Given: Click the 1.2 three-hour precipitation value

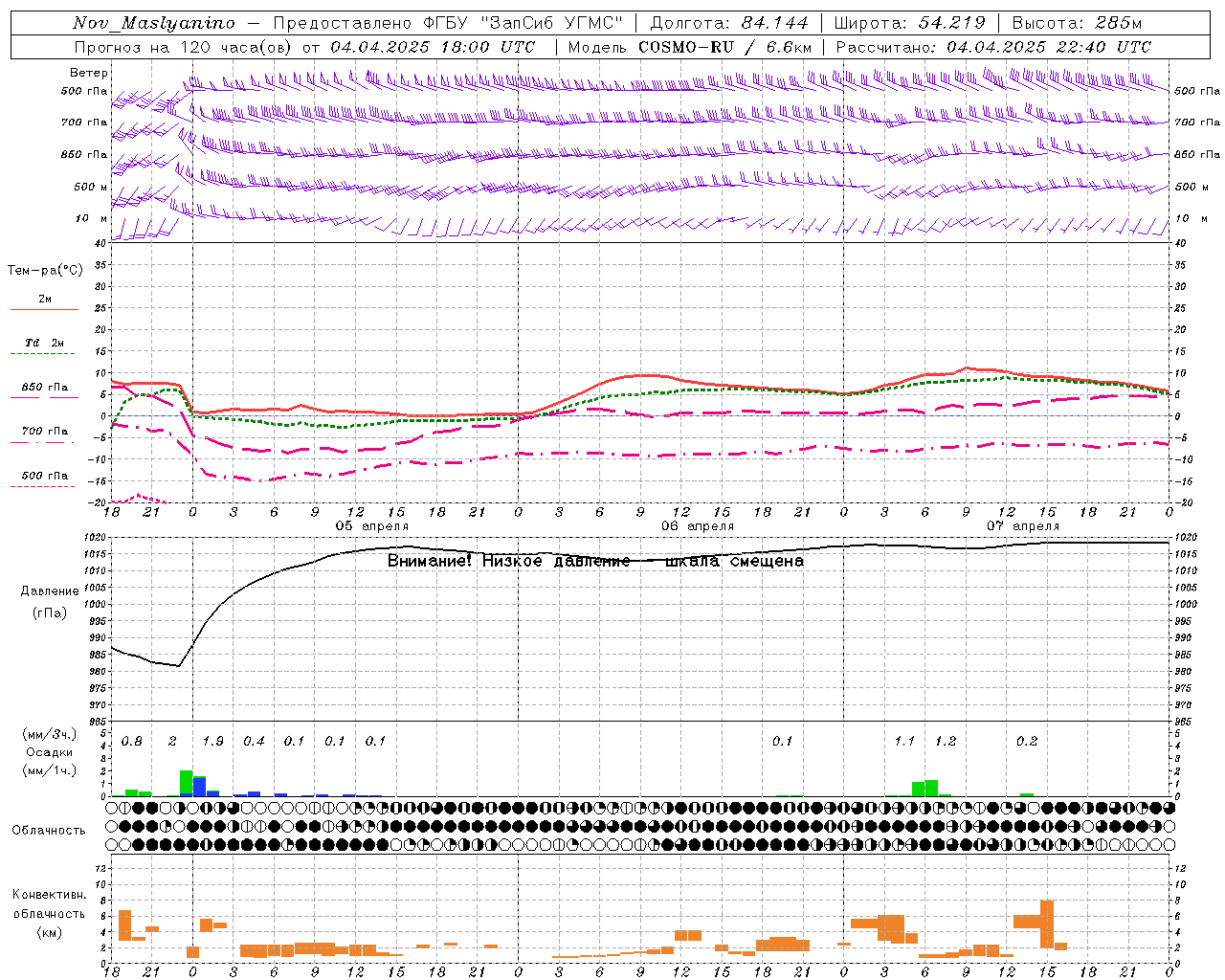Looking at the screenshot, I should 946,742.
